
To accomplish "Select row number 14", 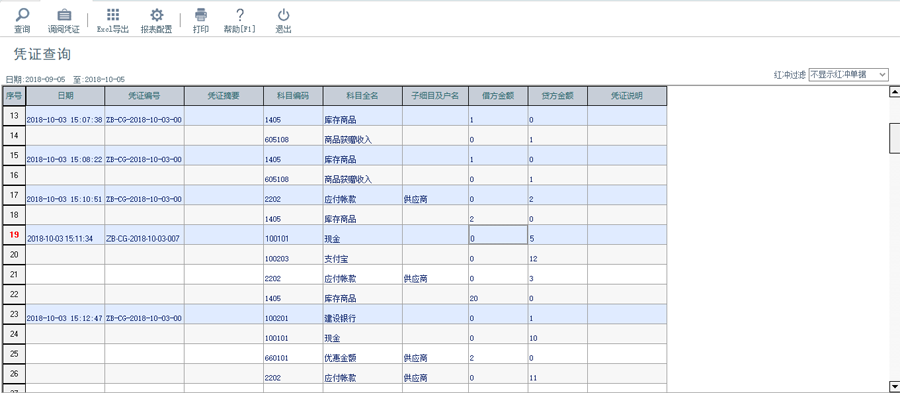I will [x=14, y=136].
